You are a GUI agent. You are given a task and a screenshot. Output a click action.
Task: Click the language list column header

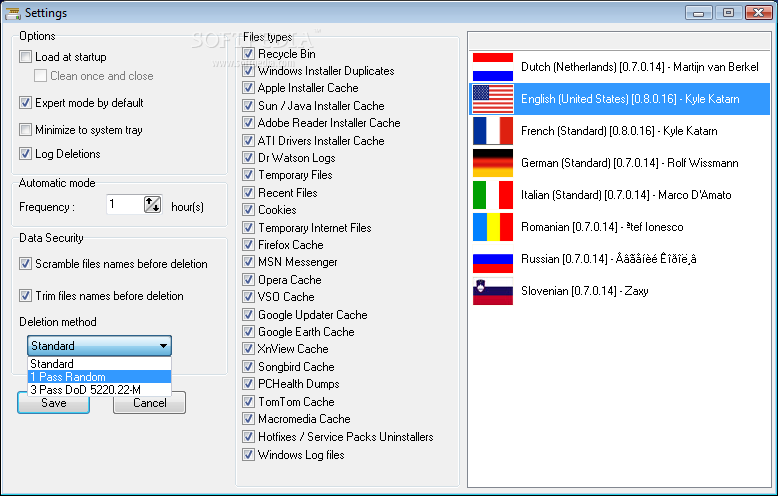click(619, 41)
